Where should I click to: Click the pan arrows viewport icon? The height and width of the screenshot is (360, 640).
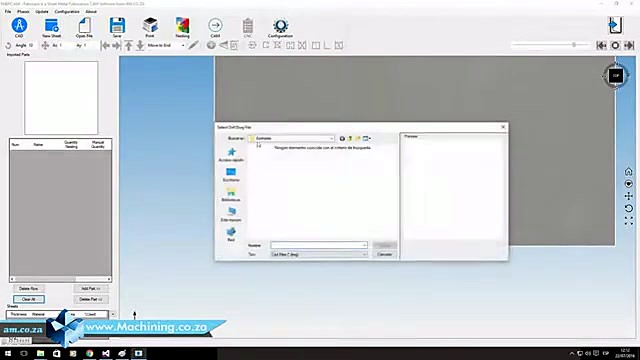click(x=629, y=196)
